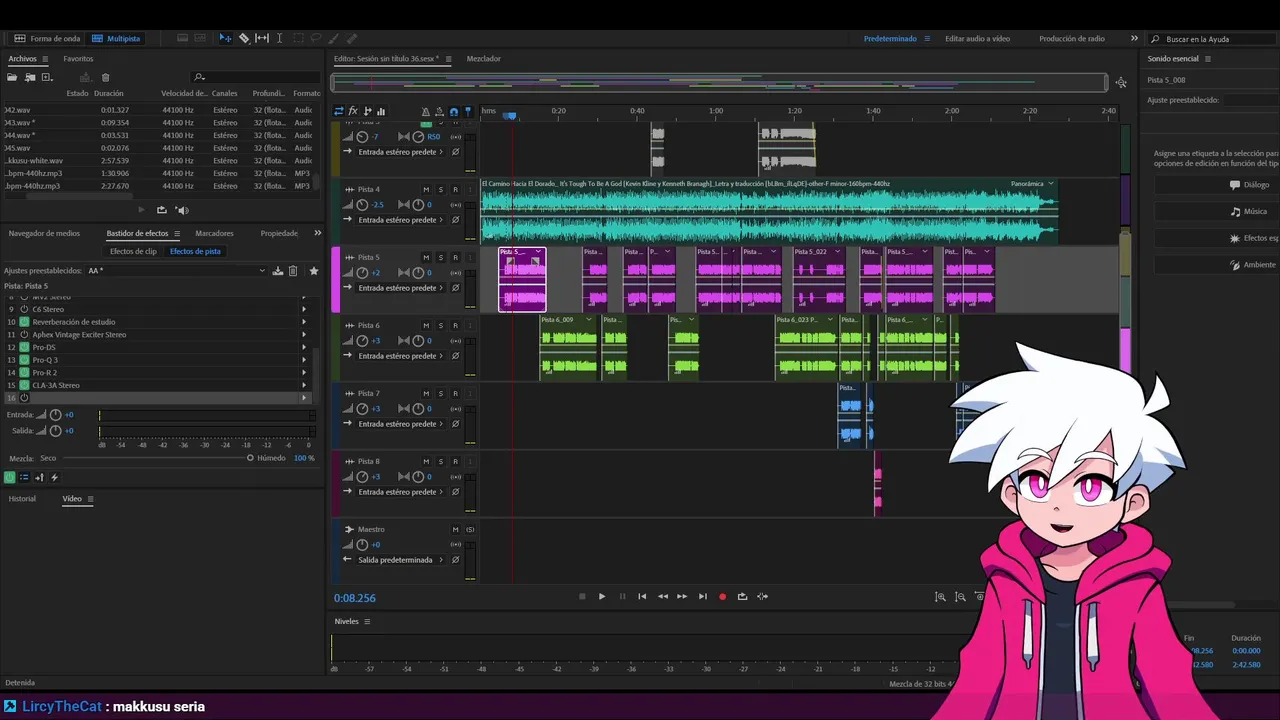Open the Pista 6_009 clip dropdown arrow
1280x720 pixels.
(589, 320)
